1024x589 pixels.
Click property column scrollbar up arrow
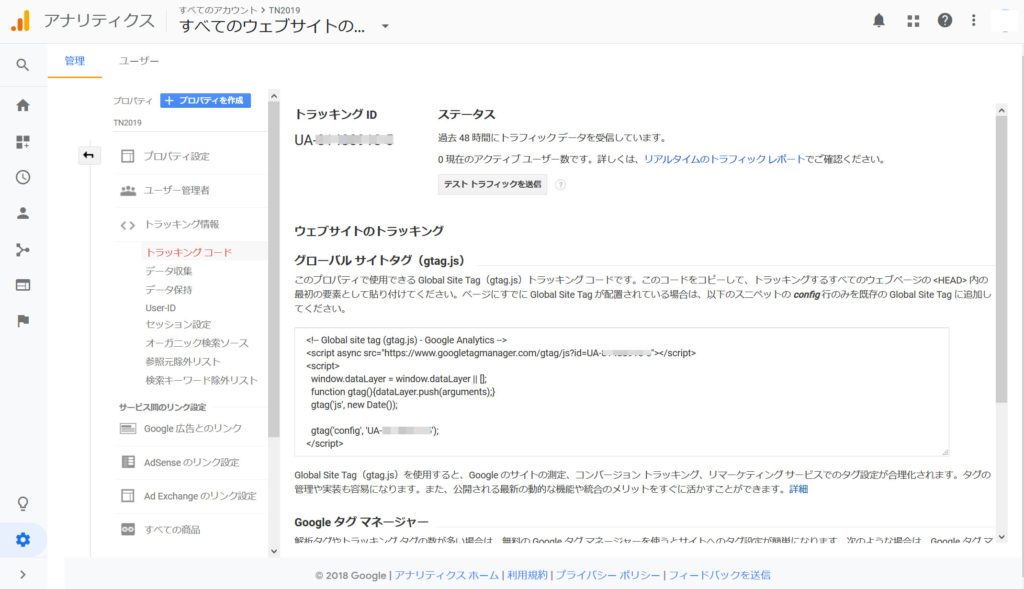pos(274,96)
